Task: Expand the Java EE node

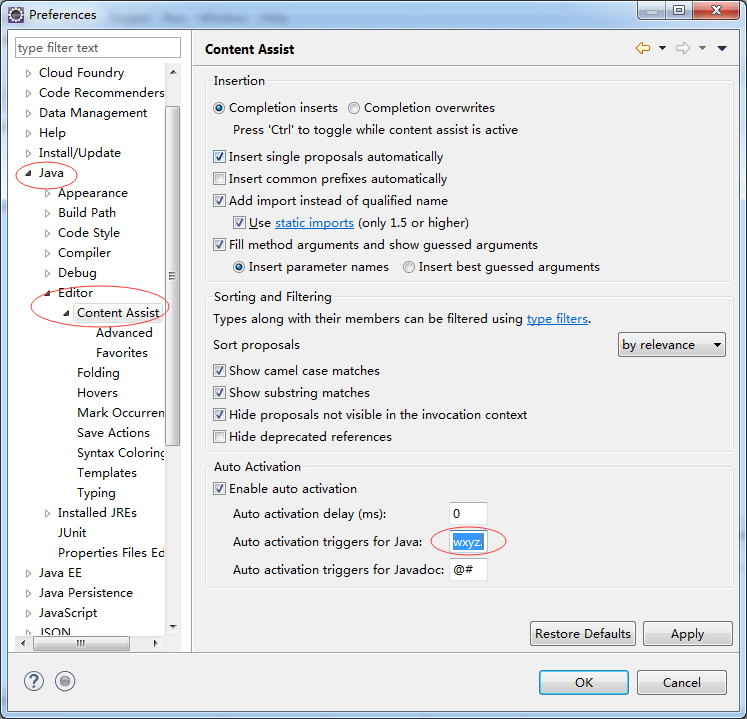Action: pos(28,574)
